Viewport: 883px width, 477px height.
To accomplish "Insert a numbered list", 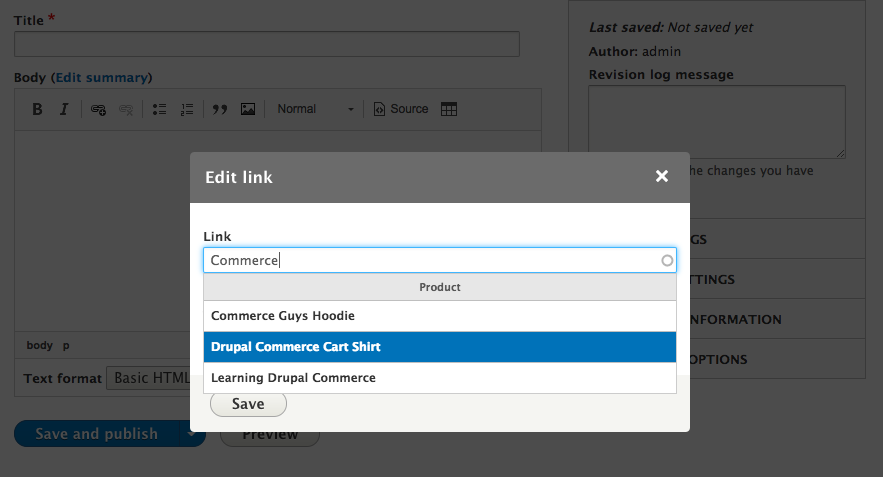I will pos(186,109).
